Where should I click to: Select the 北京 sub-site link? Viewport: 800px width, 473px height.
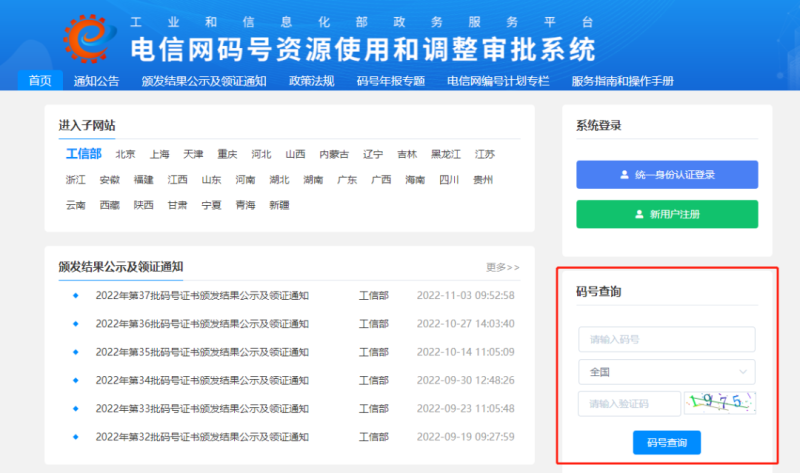tap(125, 154)
